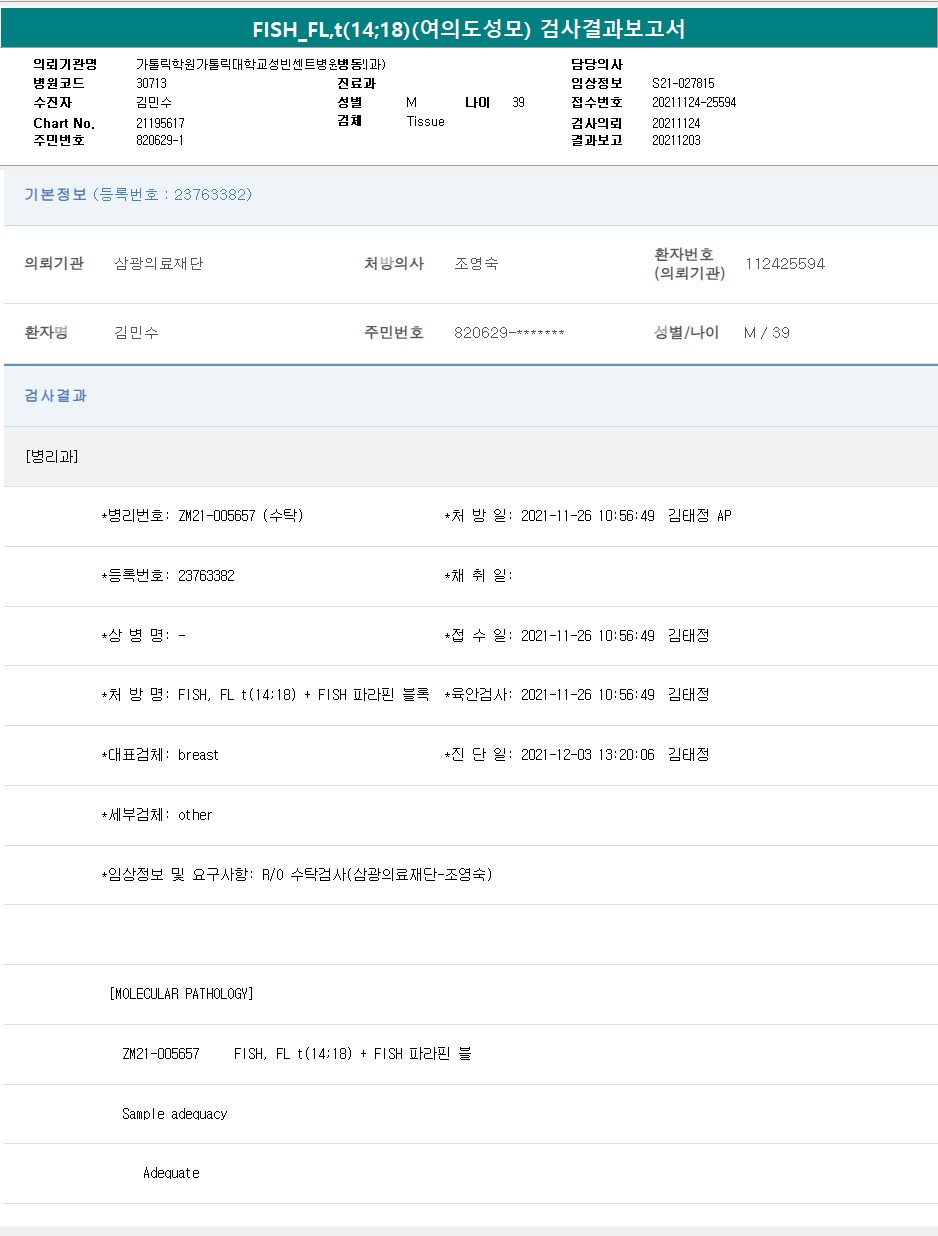Image resolution: width=938 pixels, height=1236 pixels.
Task: Select the Adequate result value
Action: point(171,1173)
